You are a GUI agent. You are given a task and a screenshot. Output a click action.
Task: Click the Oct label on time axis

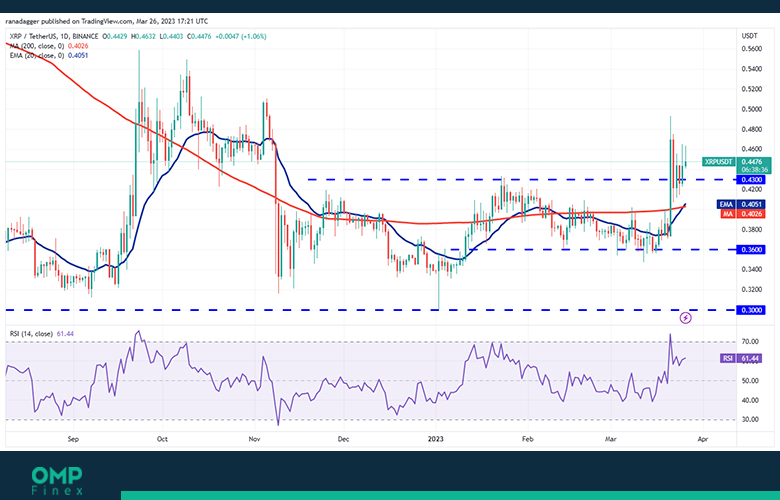[162, 439]
